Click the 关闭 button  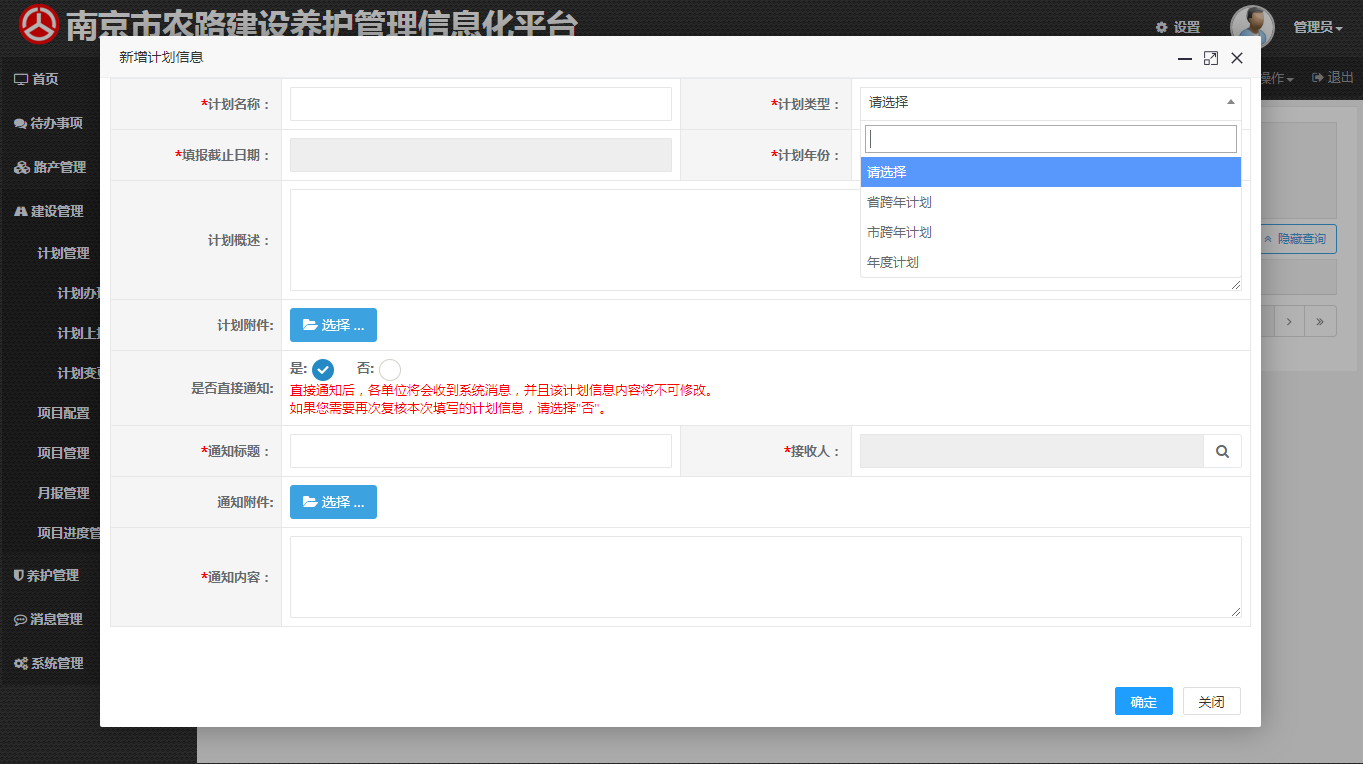pyautogui.click(x=1211, y=702)
